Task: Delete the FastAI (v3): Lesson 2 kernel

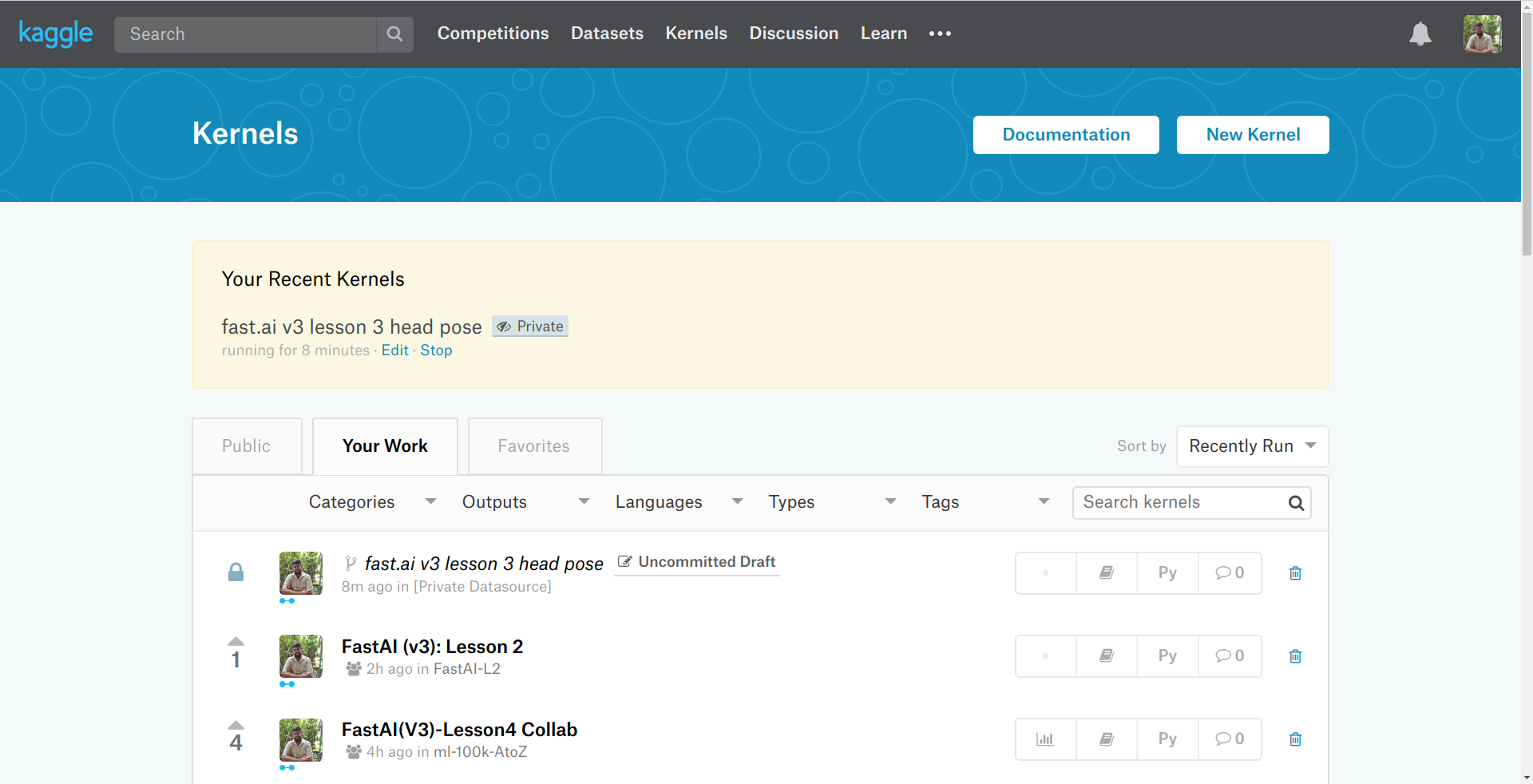Action: pyautogui.click(x=1295, y=656)
